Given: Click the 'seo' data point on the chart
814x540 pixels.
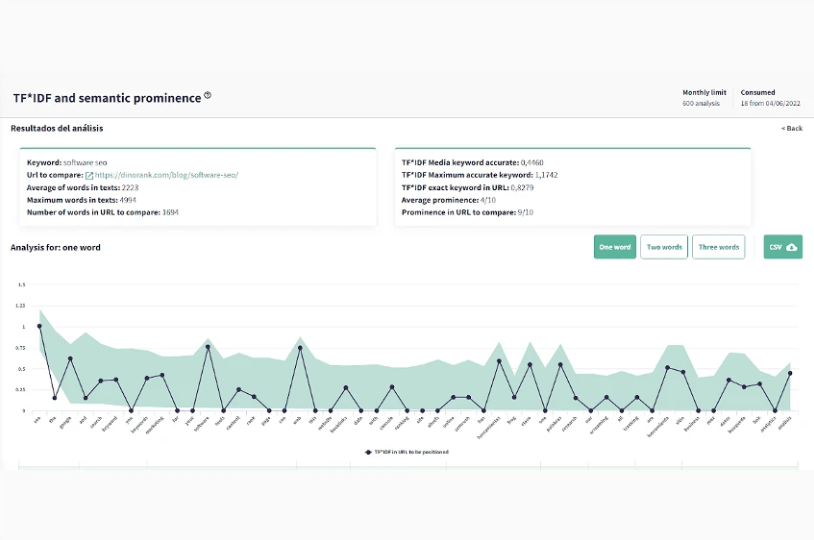Looking at the screenshot, I should pos(40,326).
